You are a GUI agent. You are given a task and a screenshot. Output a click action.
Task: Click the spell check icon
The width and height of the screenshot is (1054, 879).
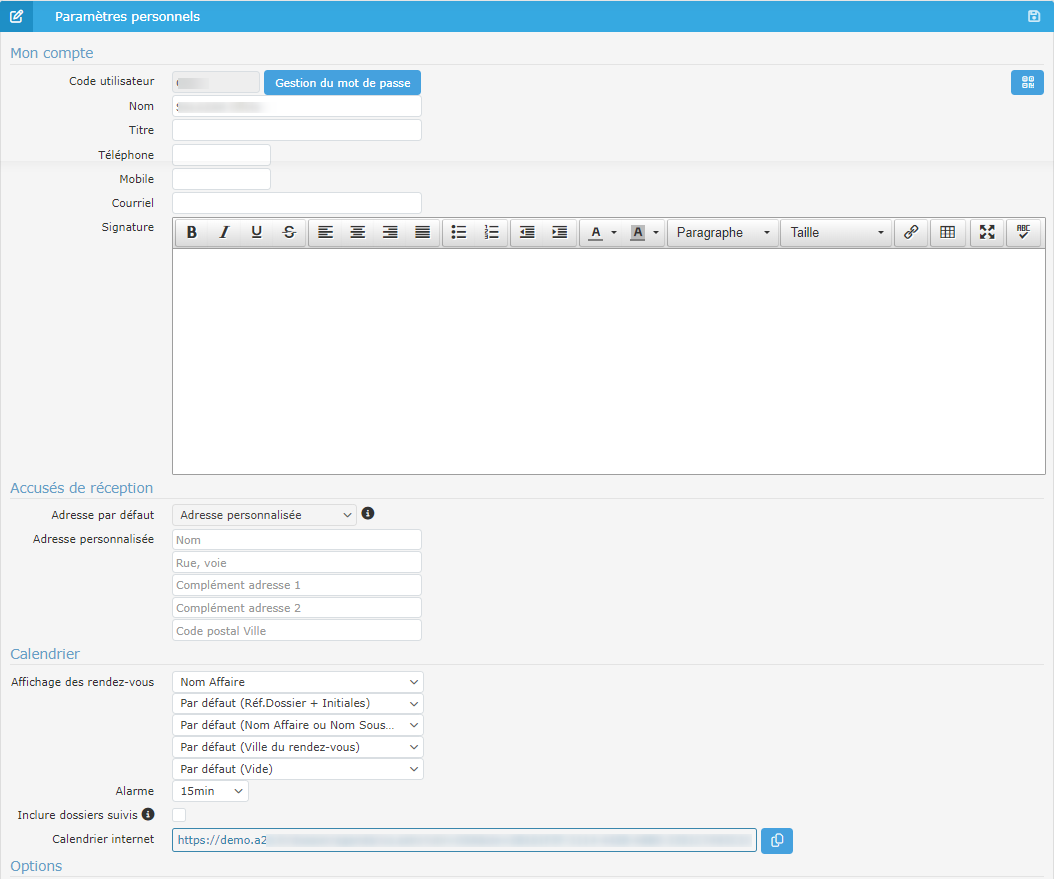point(1023,232)
